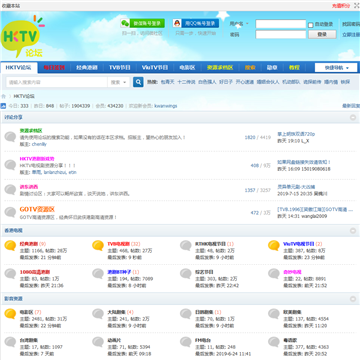Open the 粤语歌 forum link
Screen dimensions: 360x360
click(290, 340)
